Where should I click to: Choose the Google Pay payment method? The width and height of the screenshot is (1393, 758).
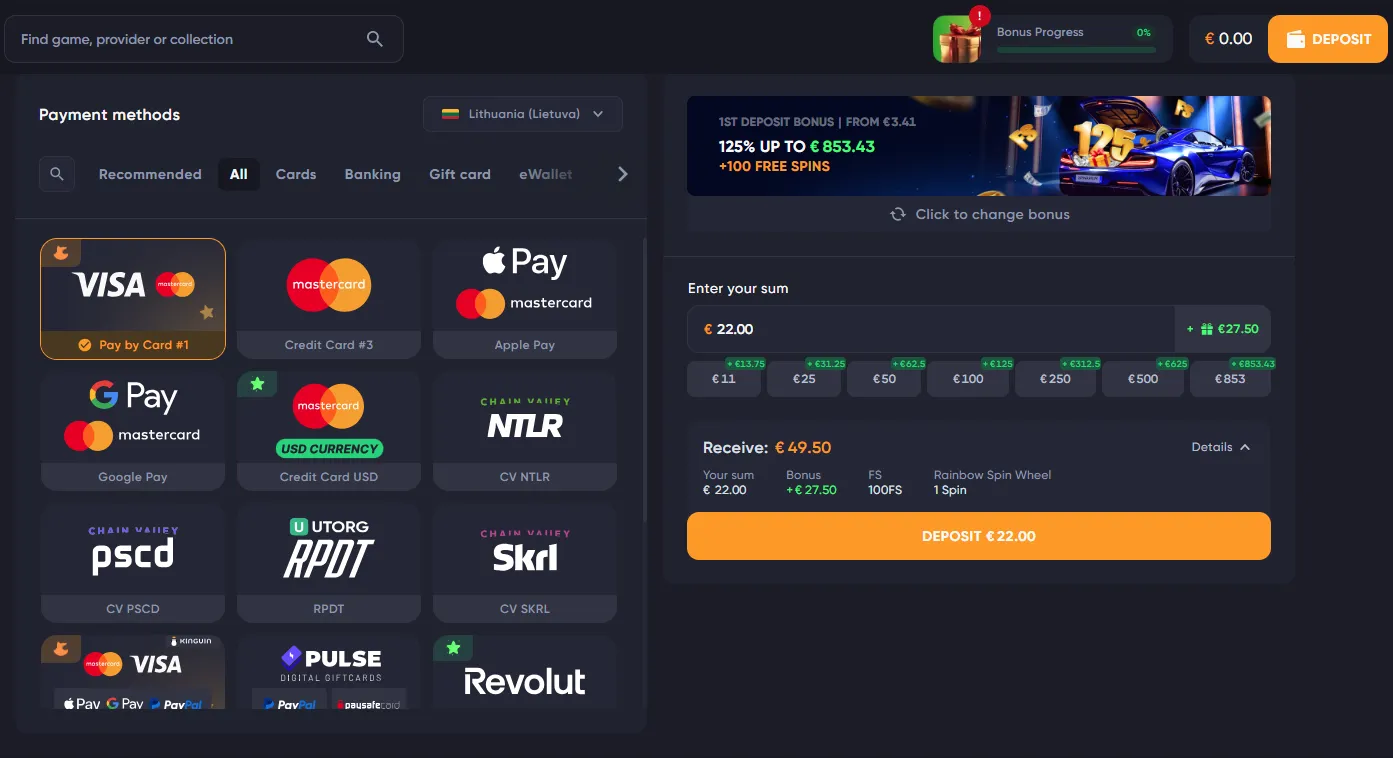point(133,431)
